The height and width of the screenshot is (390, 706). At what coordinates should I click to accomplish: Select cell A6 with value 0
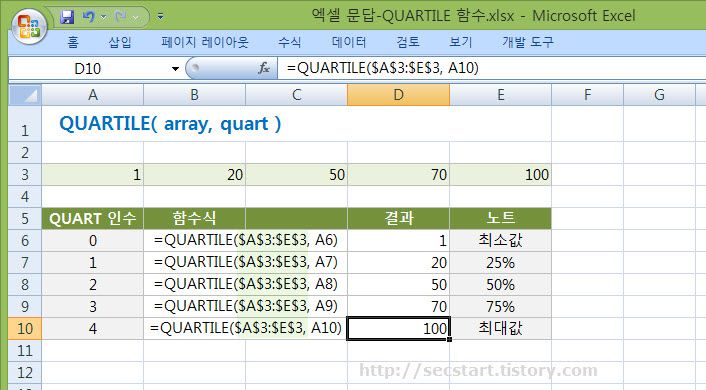point(93,240)
